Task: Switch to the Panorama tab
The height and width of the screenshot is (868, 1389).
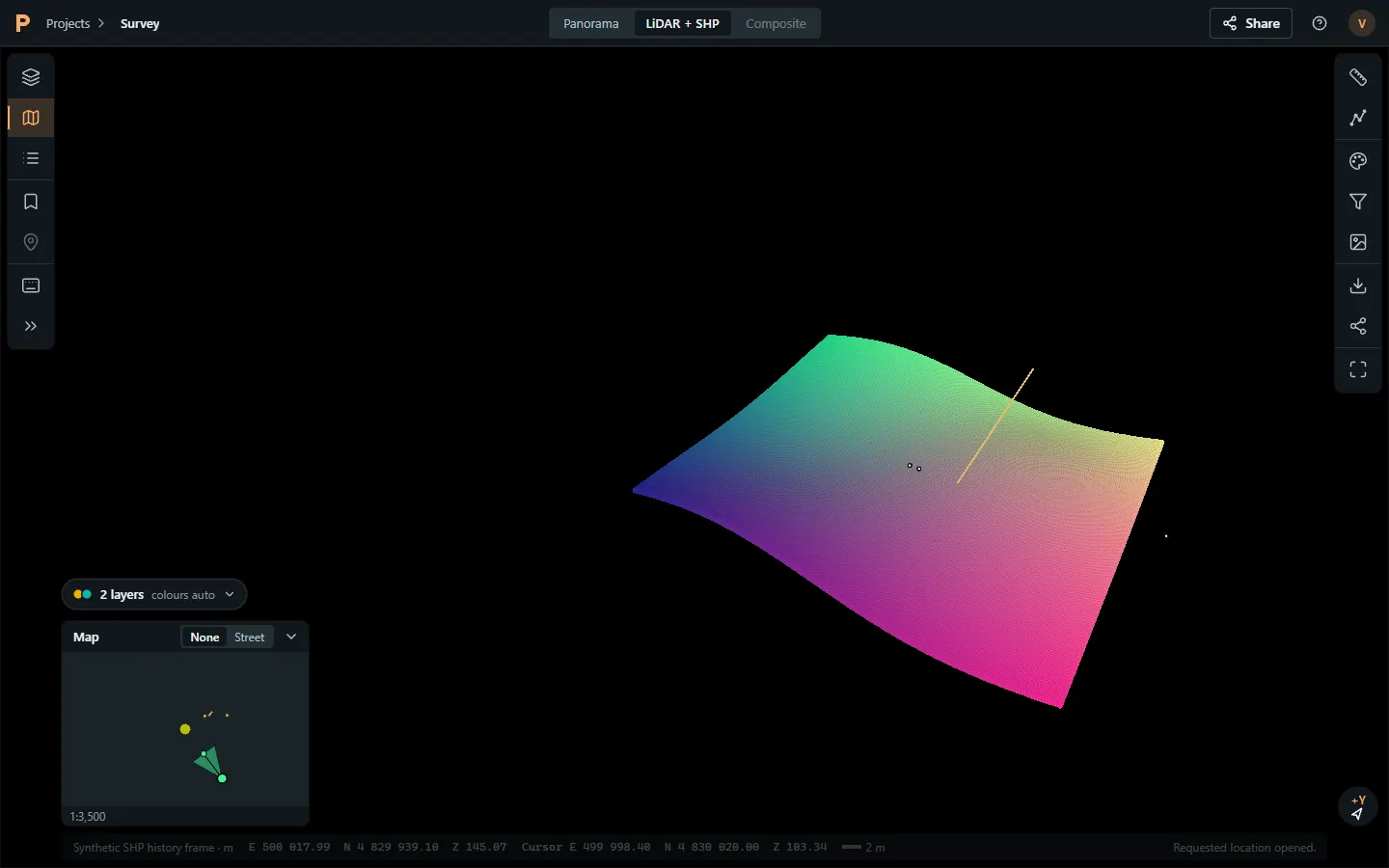Action: point(591,23)
